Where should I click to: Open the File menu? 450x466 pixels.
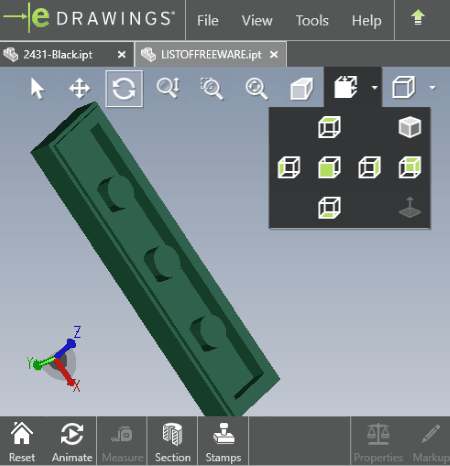(208, 21)
